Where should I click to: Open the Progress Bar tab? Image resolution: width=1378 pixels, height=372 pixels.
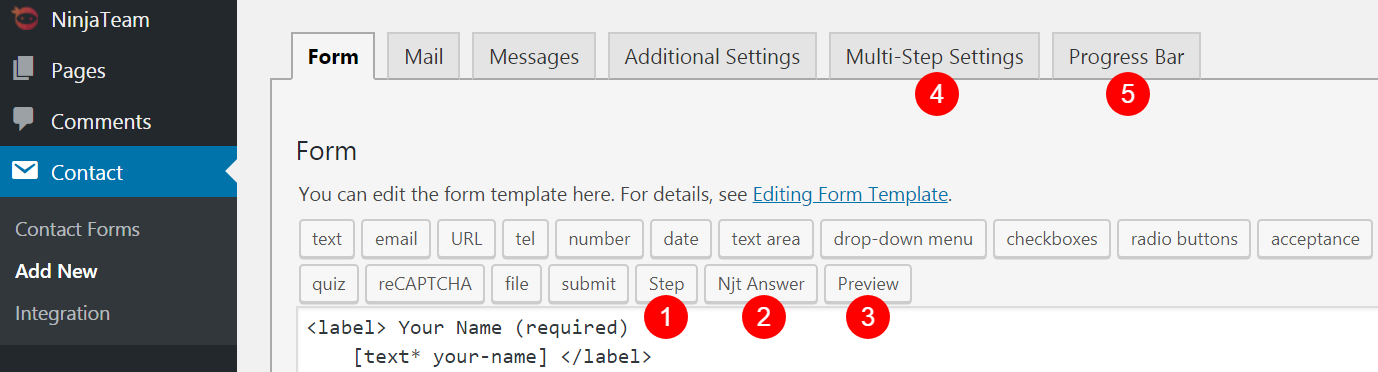1126,57
